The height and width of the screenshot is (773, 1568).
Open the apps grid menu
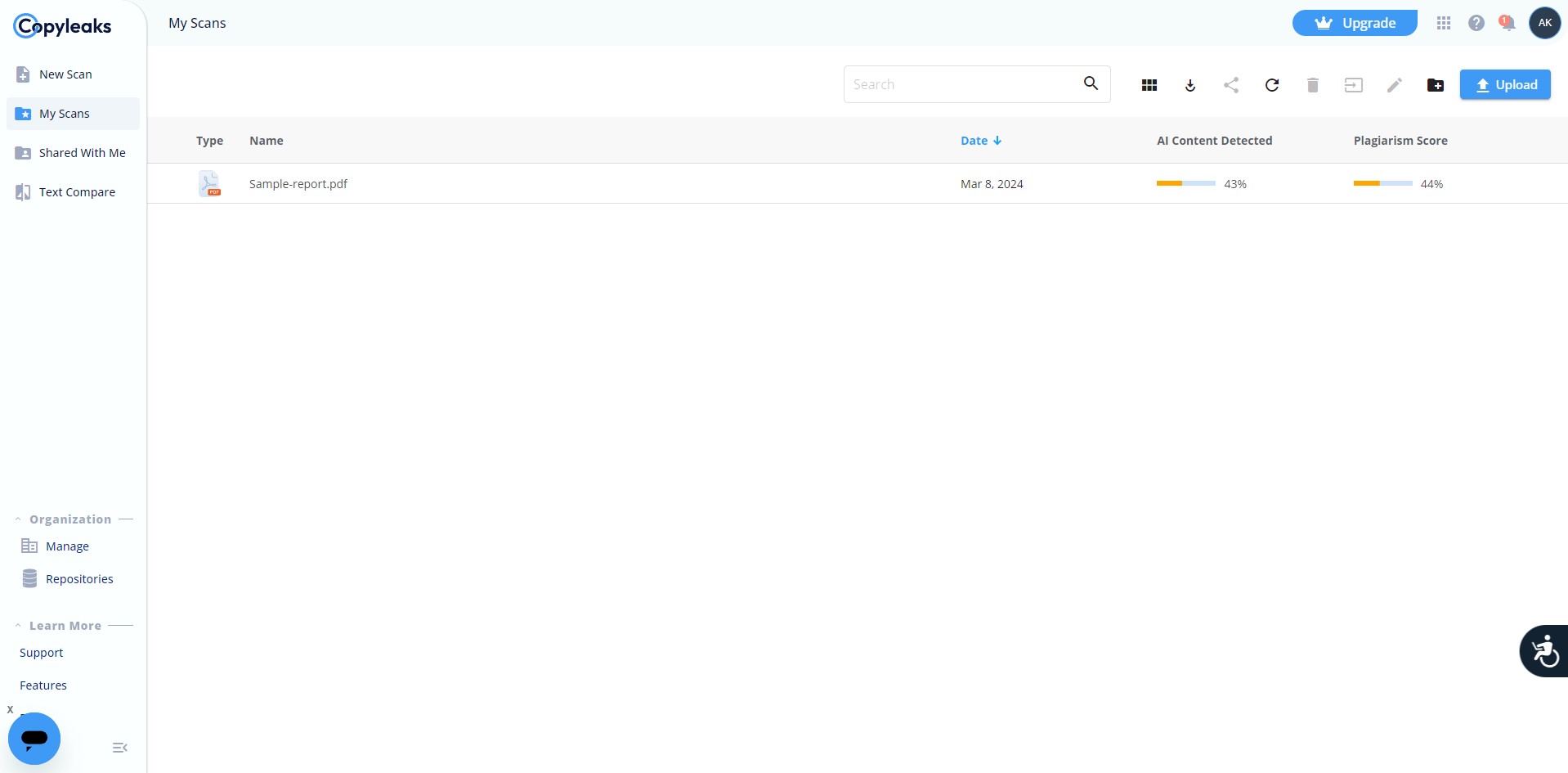click(1444, 23)
